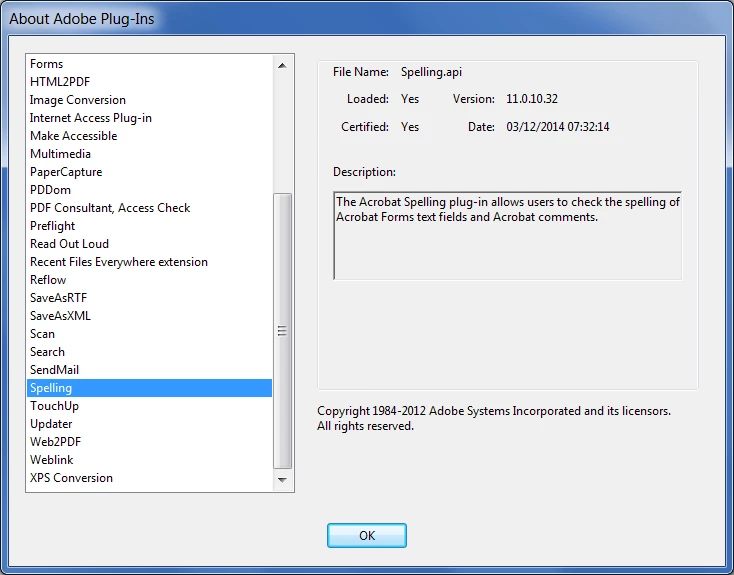This screenshot has width=734, height=575.
Task: Select HTML2PDF plug-in
Action: 149,81
